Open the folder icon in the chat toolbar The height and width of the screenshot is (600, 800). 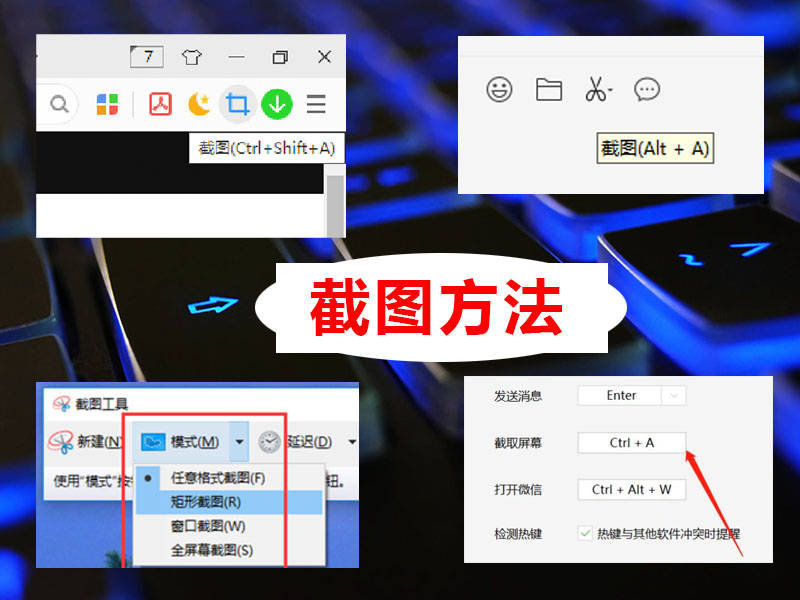[x=548, y=89]
